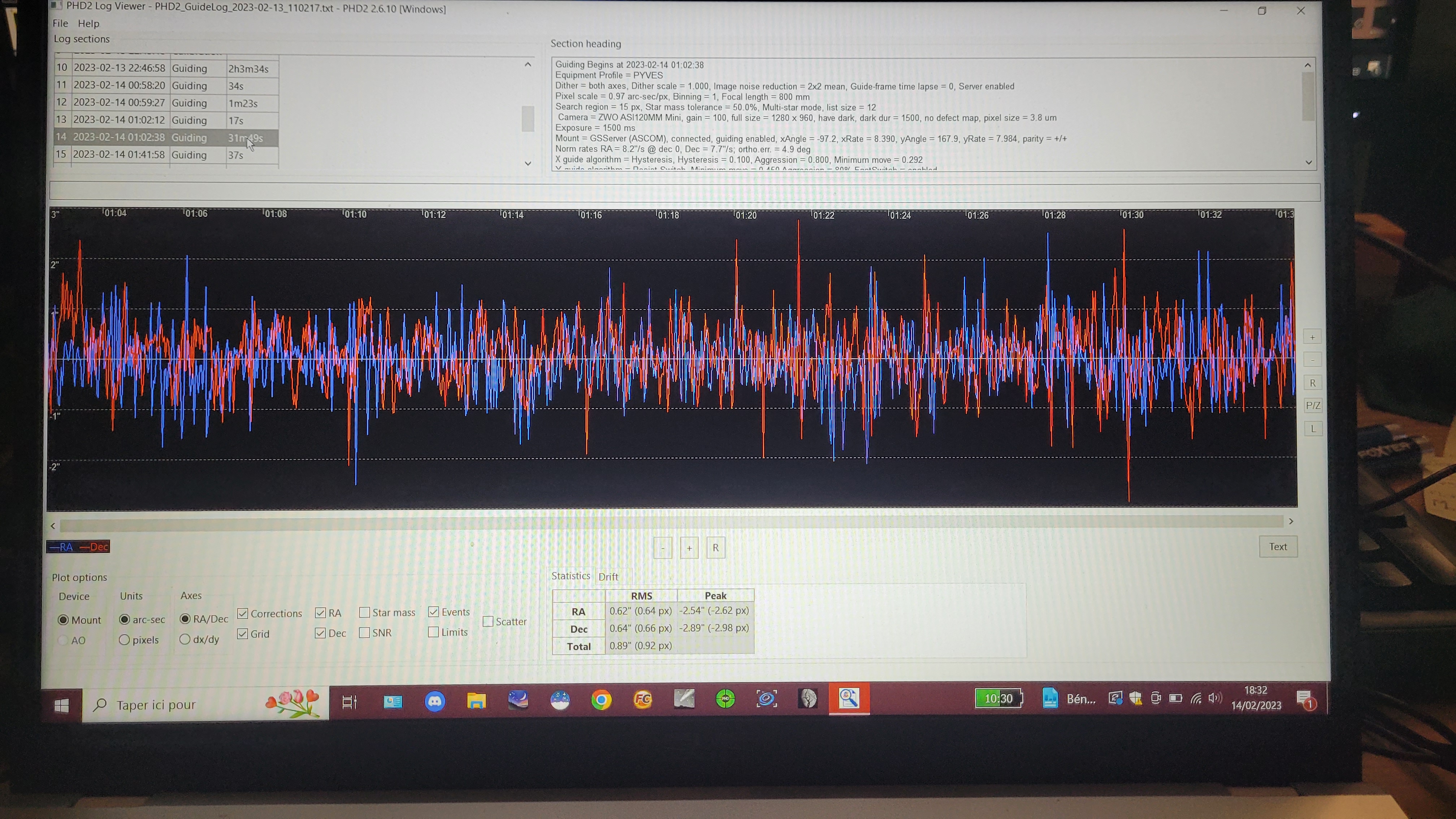Click the vertical reset R button
The height and width of the screenshot is (819, 1456).
click(1312, 383)
